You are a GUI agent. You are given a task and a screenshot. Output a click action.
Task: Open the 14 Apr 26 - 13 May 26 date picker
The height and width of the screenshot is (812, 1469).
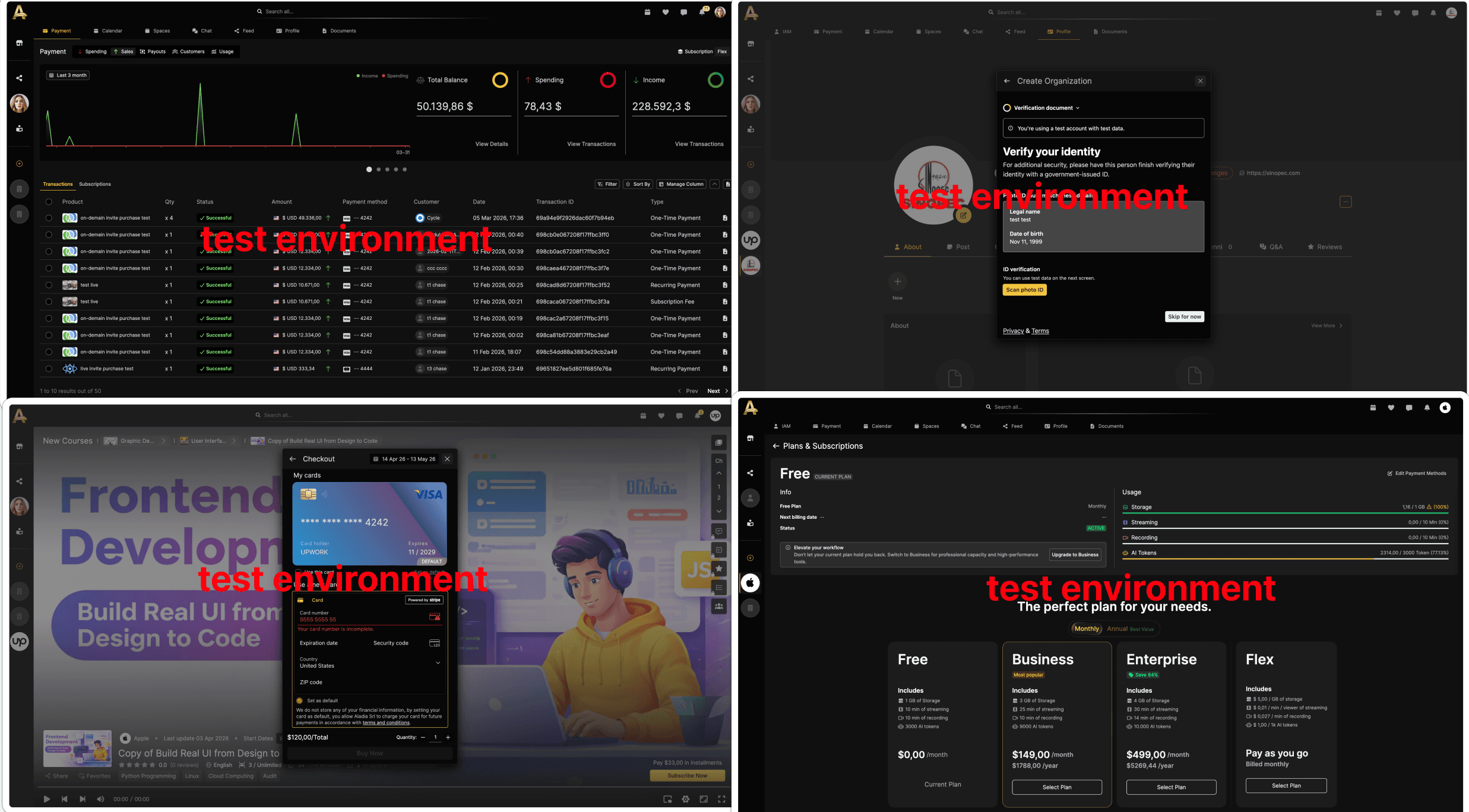coord(404,459)
